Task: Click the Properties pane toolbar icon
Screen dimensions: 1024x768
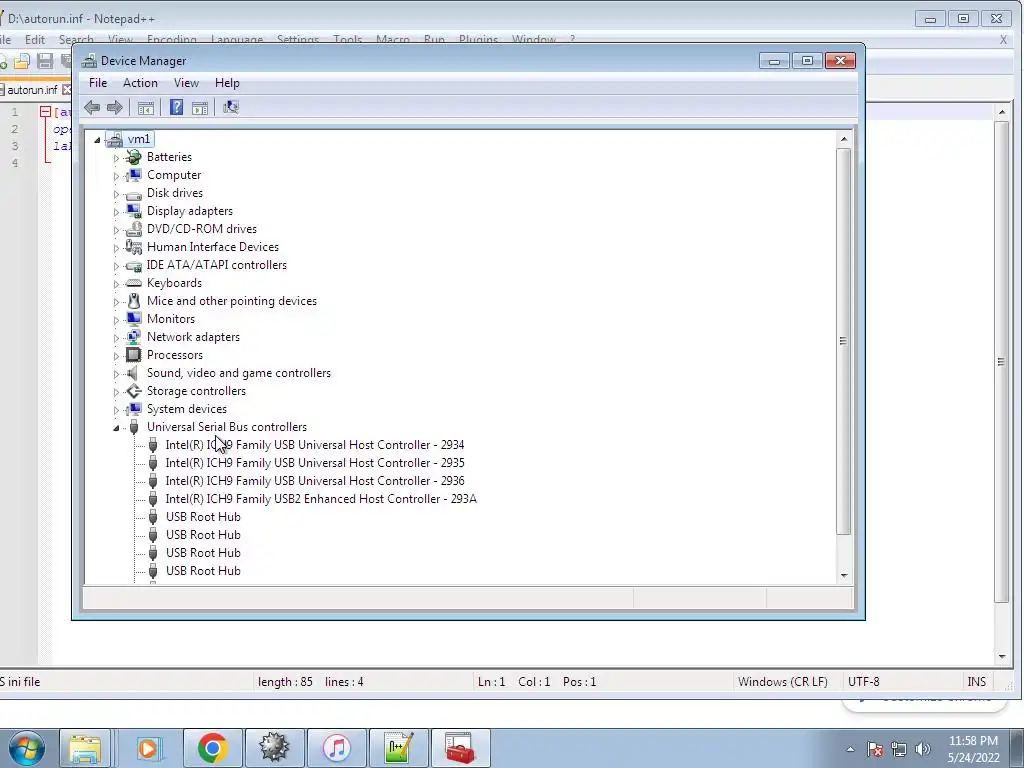Action: pyautogui.click(x=200, y=108)
